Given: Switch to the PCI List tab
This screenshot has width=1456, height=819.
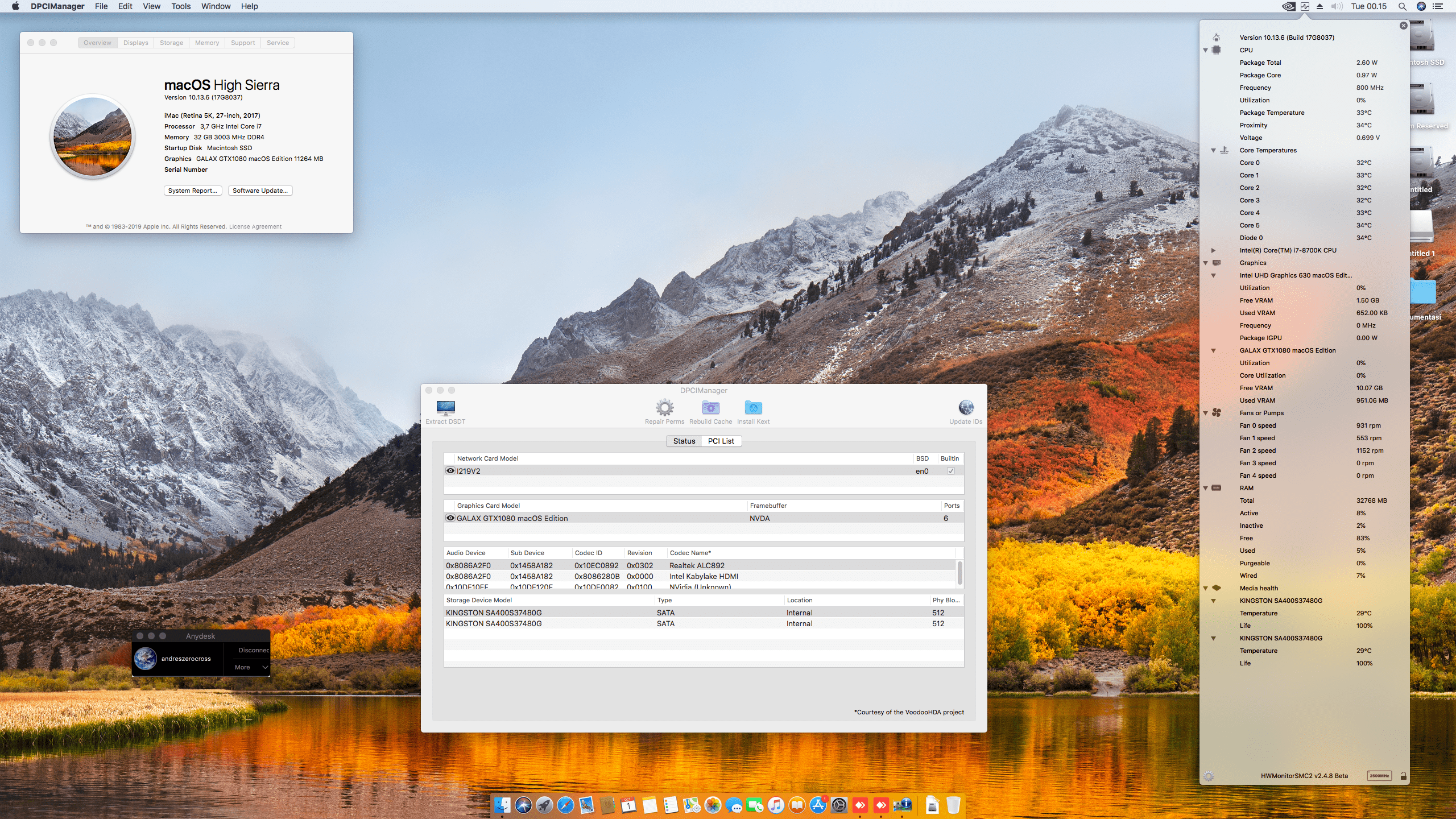Looking at the screenshot, I should (x=721, y=441).
